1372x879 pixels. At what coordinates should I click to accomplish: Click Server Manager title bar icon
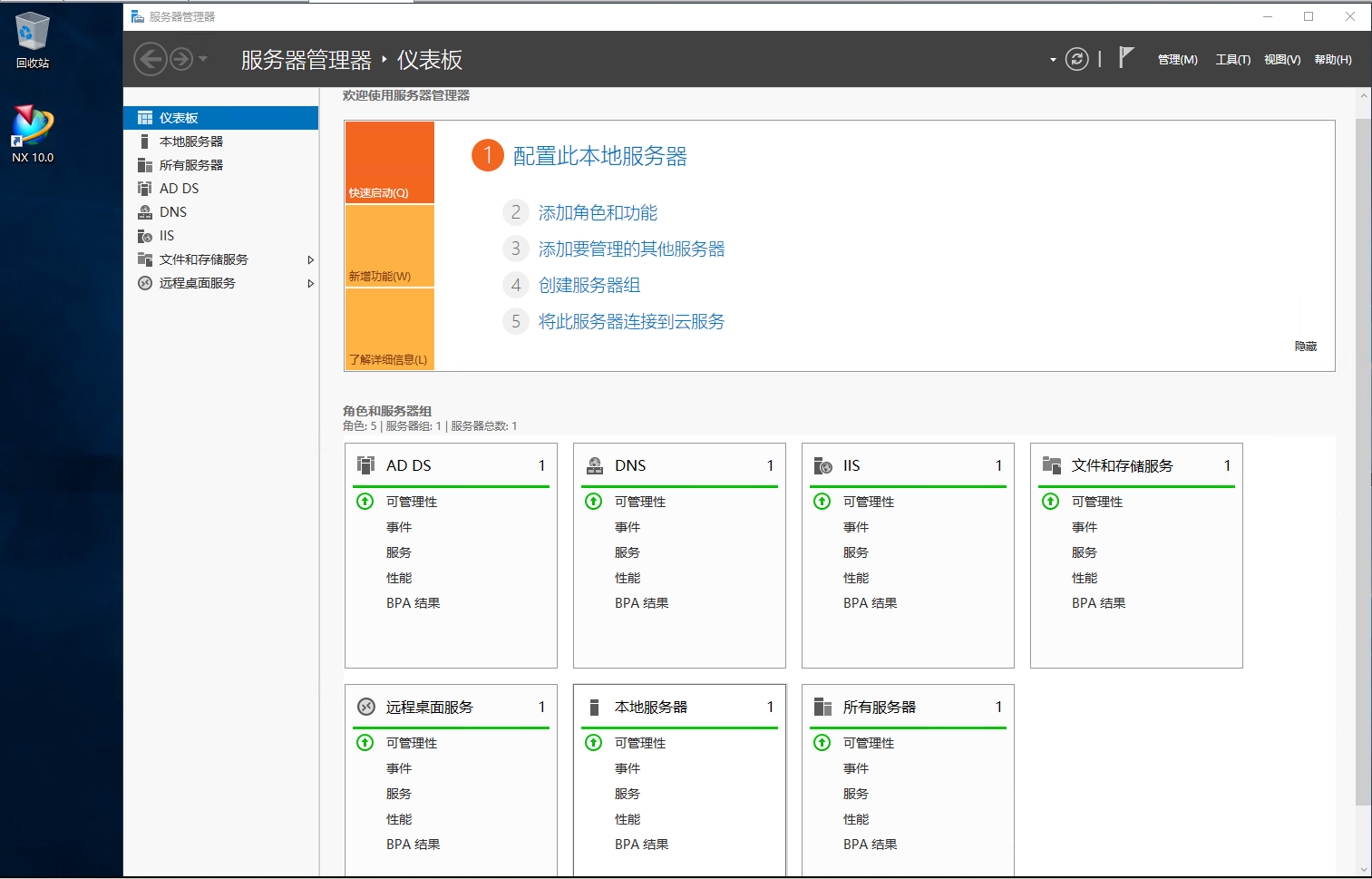[x=137, y=16]
